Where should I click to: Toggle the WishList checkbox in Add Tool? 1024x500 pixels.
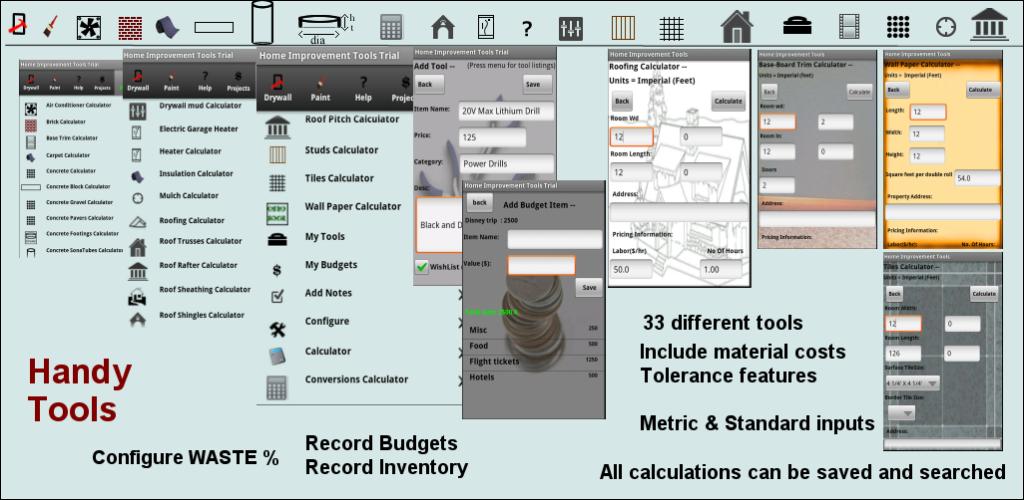coord(423,268)
